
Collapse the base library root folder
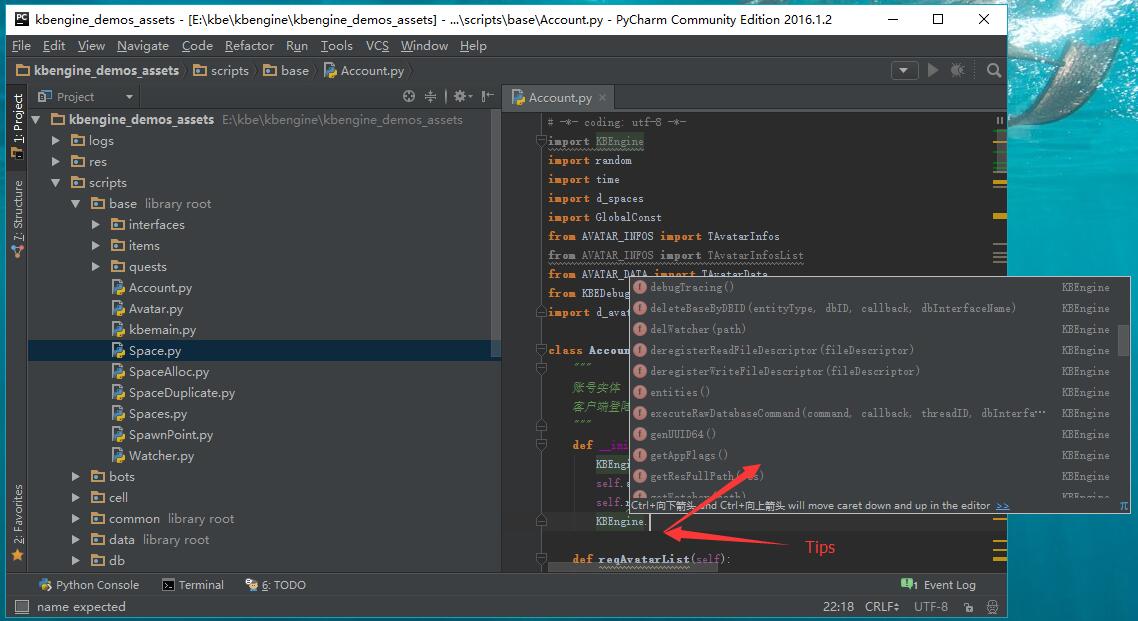pyautogui.click(x=75, y=204)
